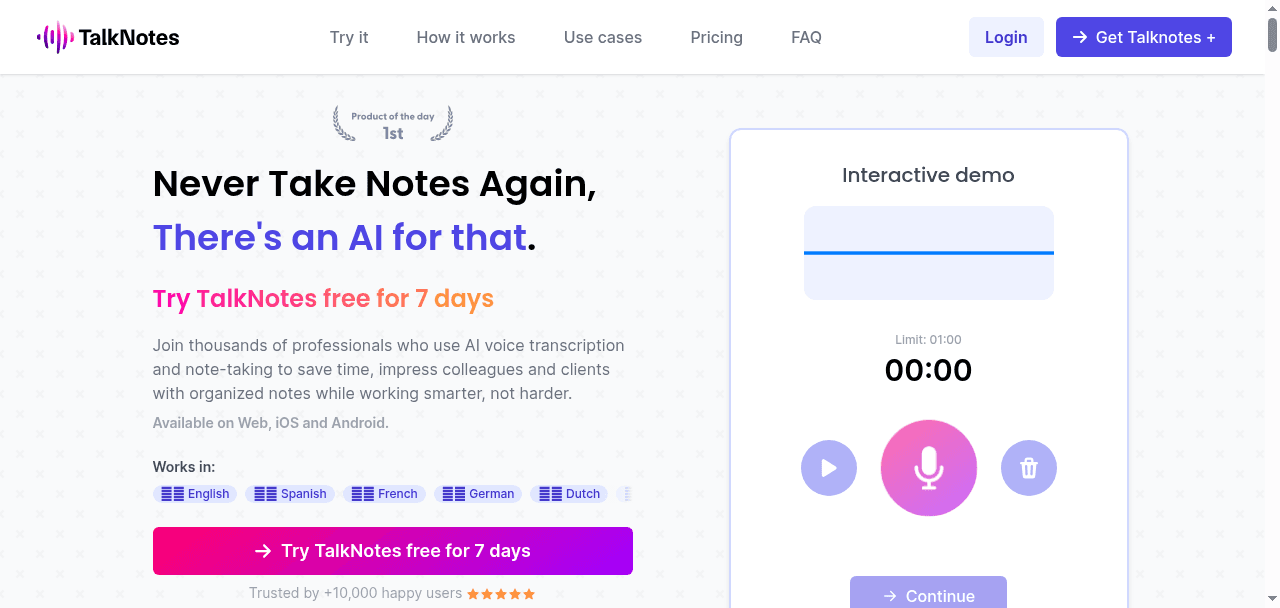Click Try TalkNotes free for 7 days
The width and height of the screenshot is (1280, 608).
[x=393, y=551]
